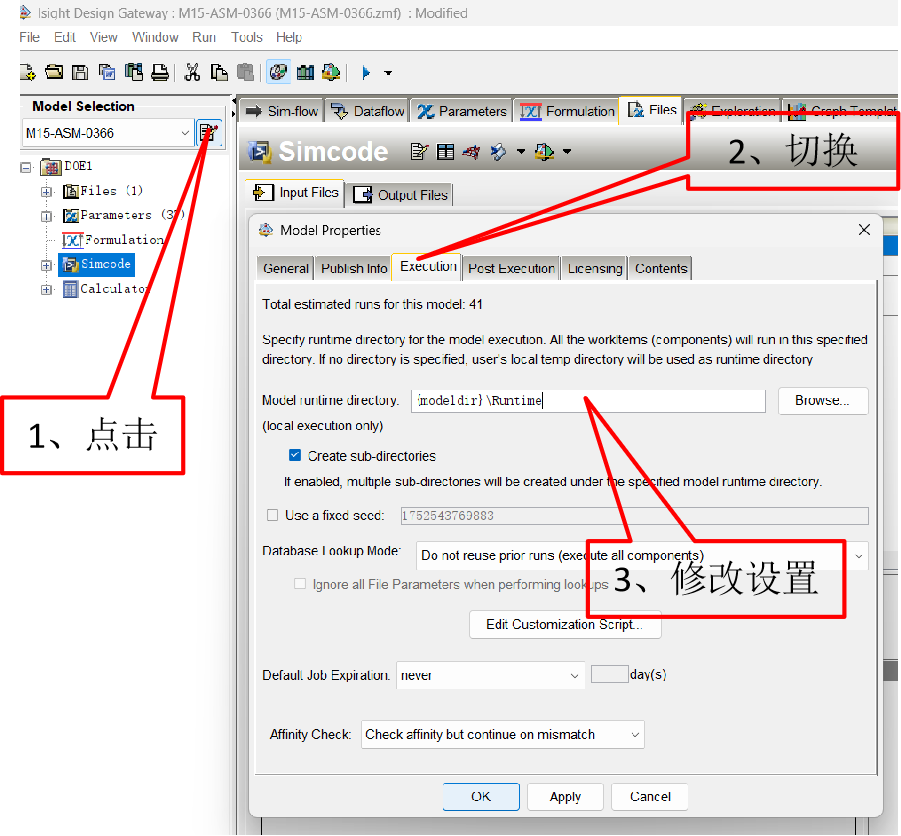Screen dimensions: 901x836
Task: Expand the Parameters tree node
Action: 47,216
